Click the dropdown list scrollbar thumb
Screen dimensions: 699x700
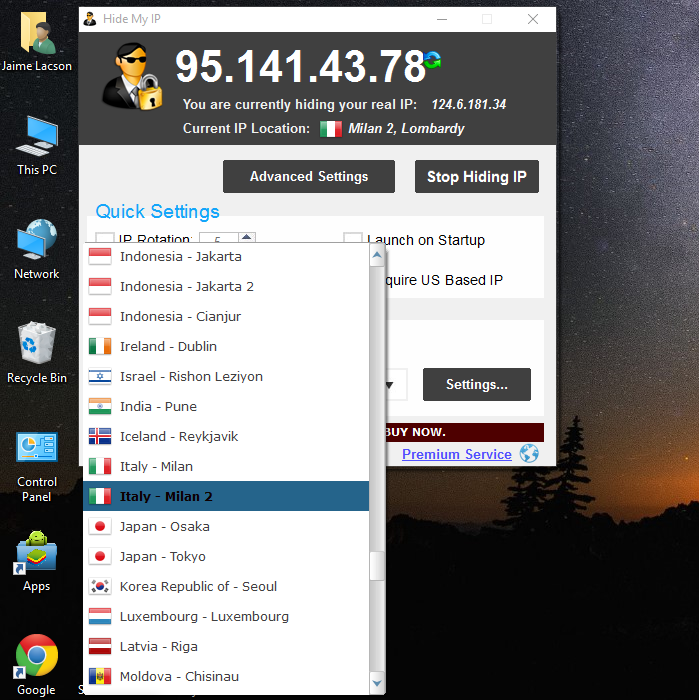pos(377,566)
